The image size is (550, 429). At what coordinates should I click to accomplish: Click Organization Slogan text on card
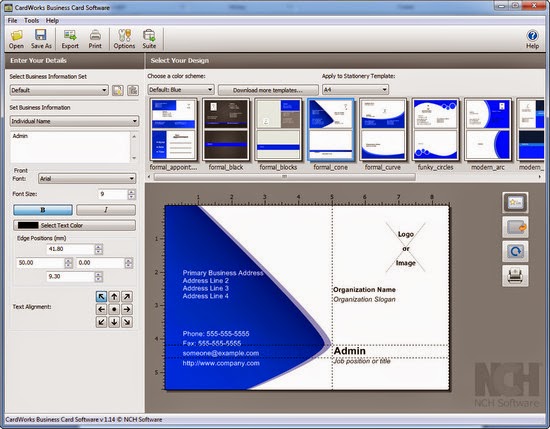point(364,300)
